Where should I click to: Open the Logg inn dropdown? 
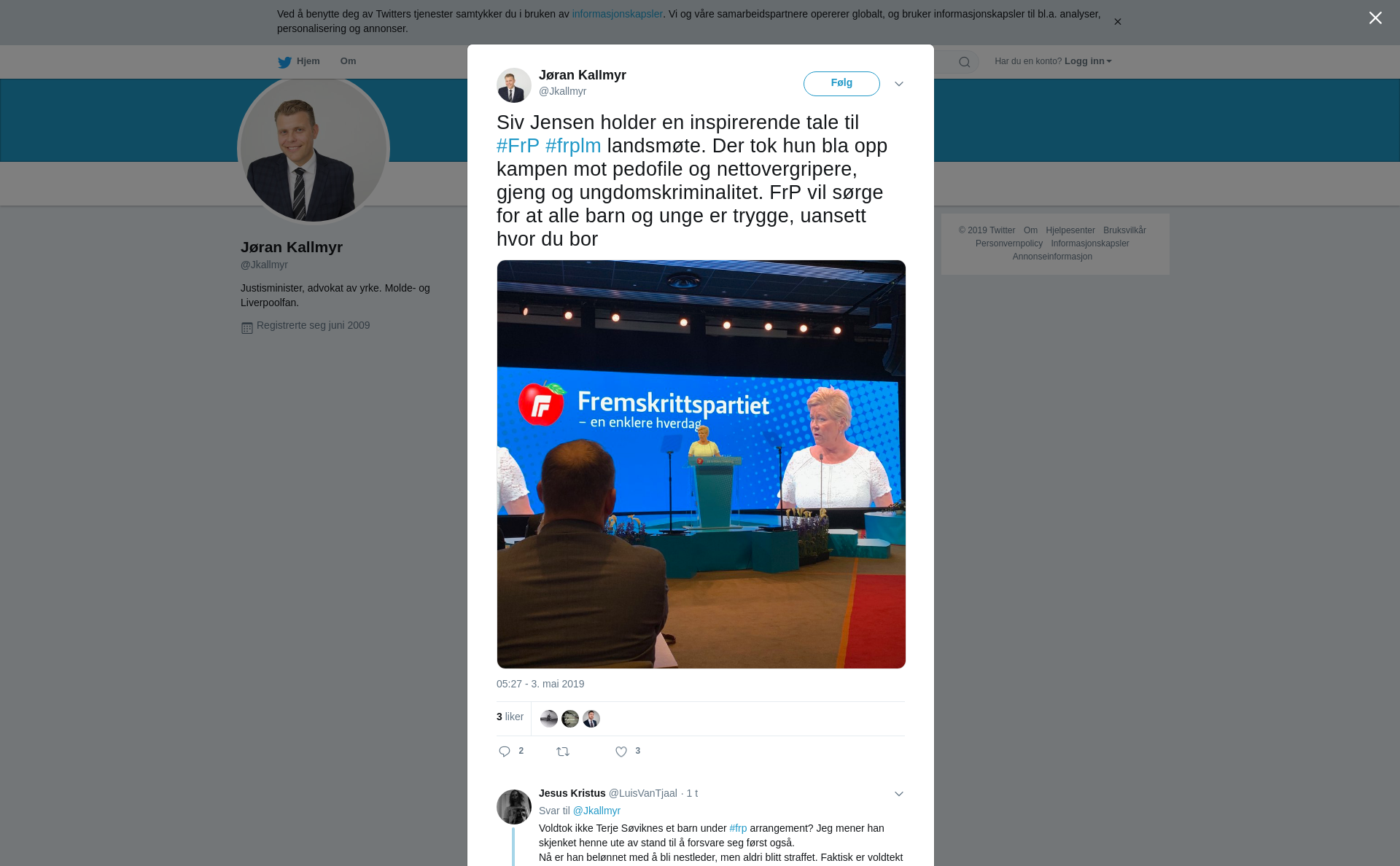pyautogui.click(x=1088, y=61)
